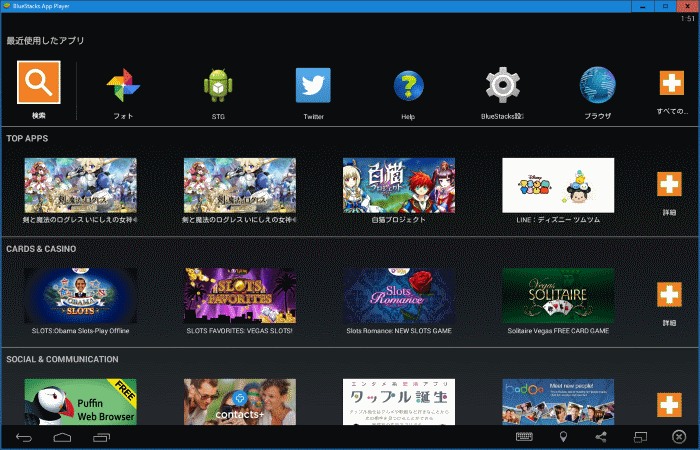The image size is (700, 450).
Task: Click 詳細 label under TOP APPS plus
Action: [669, 212]
